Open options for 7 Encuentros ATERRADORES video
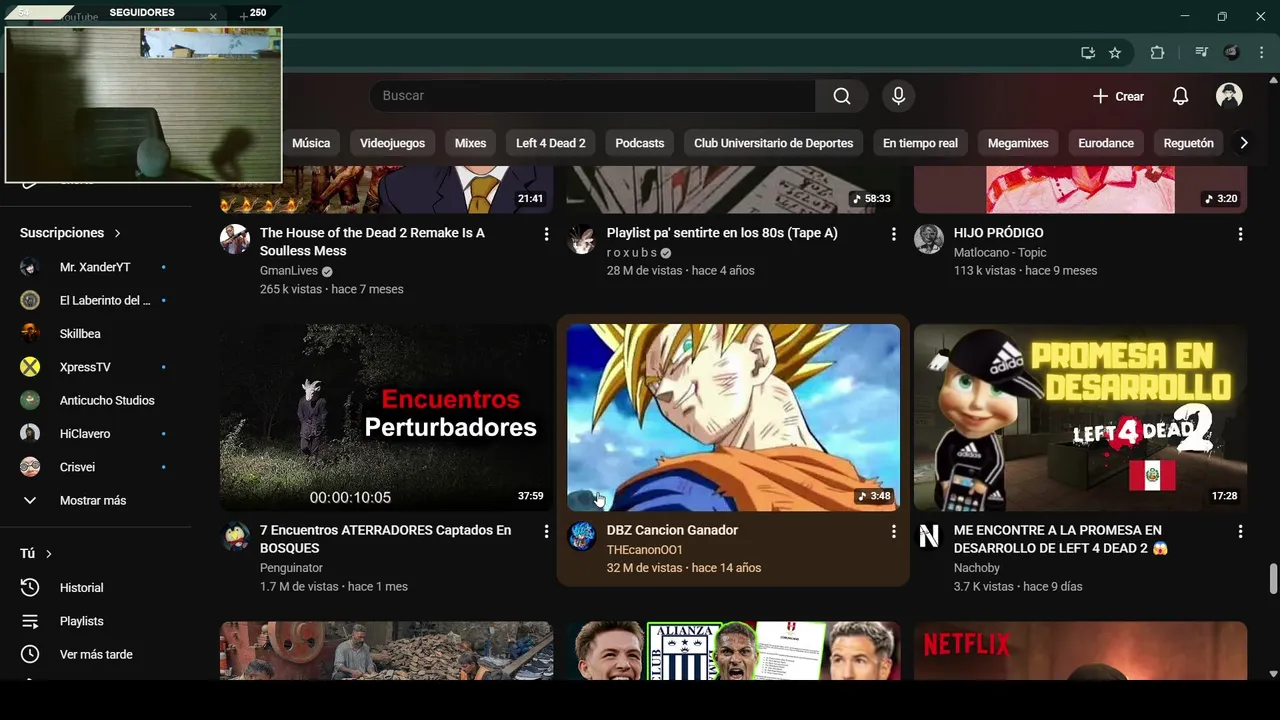This screenshot has height=720, width=1280. click(546, 532)
